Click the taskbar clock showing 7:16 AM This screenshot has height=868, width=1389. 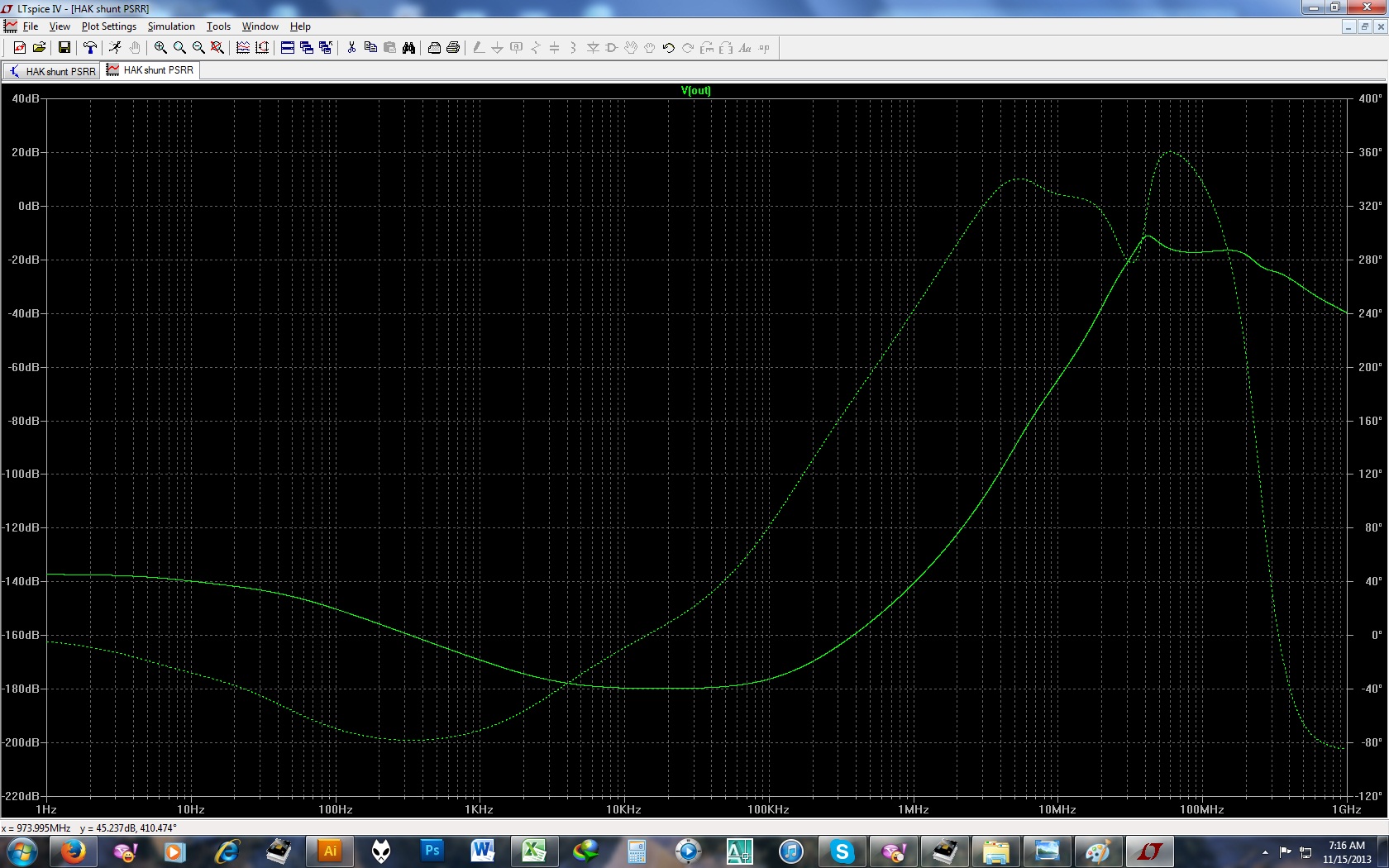click(1347, 852)
